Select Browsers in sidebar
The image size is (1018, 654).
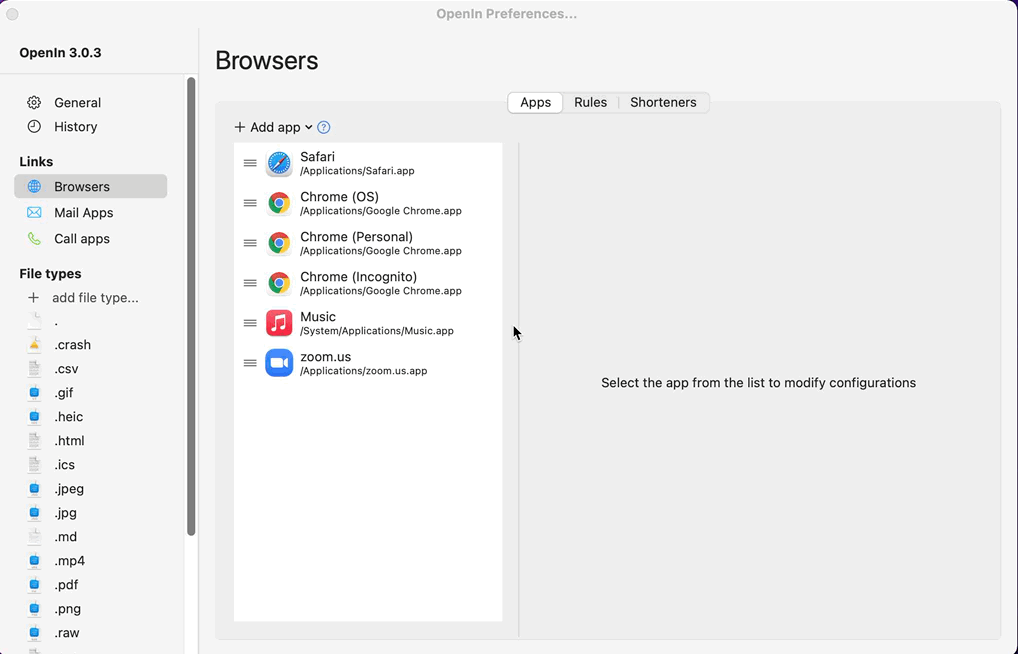coord(90,187)
